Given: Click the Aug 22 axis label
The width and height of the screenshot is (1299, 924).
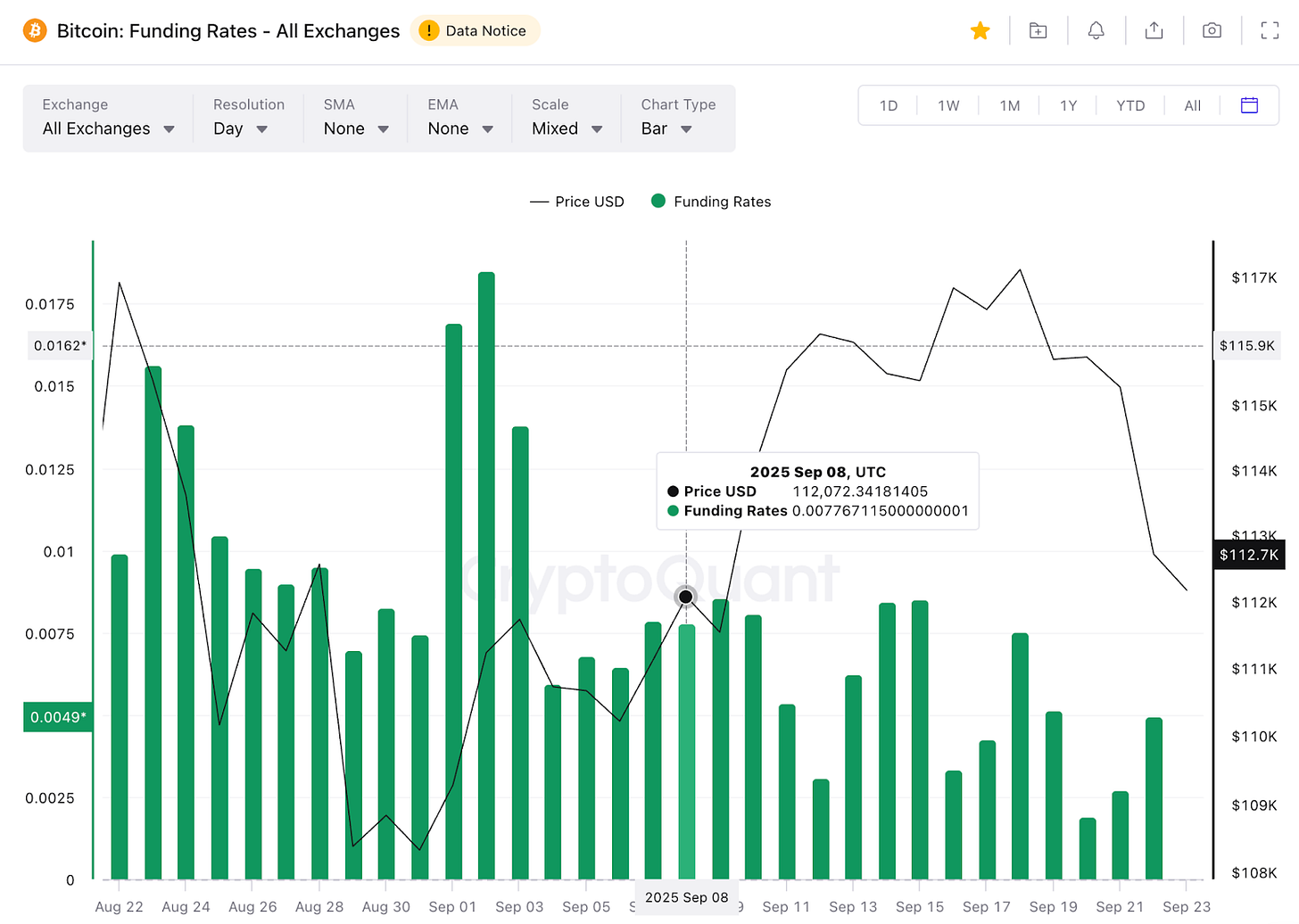Looking at the screenshot, I should tap(119, 906).
